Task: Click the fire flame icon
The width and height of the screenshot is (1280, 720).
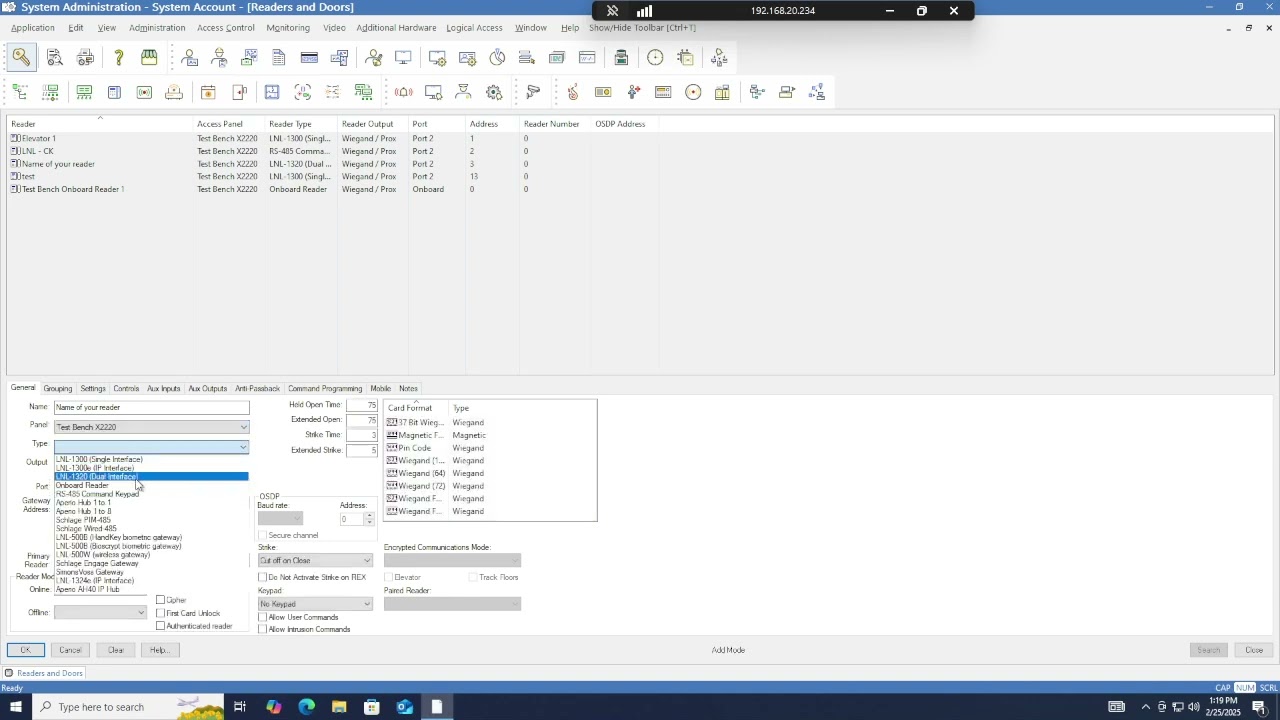Action: (x=573, y=92)
